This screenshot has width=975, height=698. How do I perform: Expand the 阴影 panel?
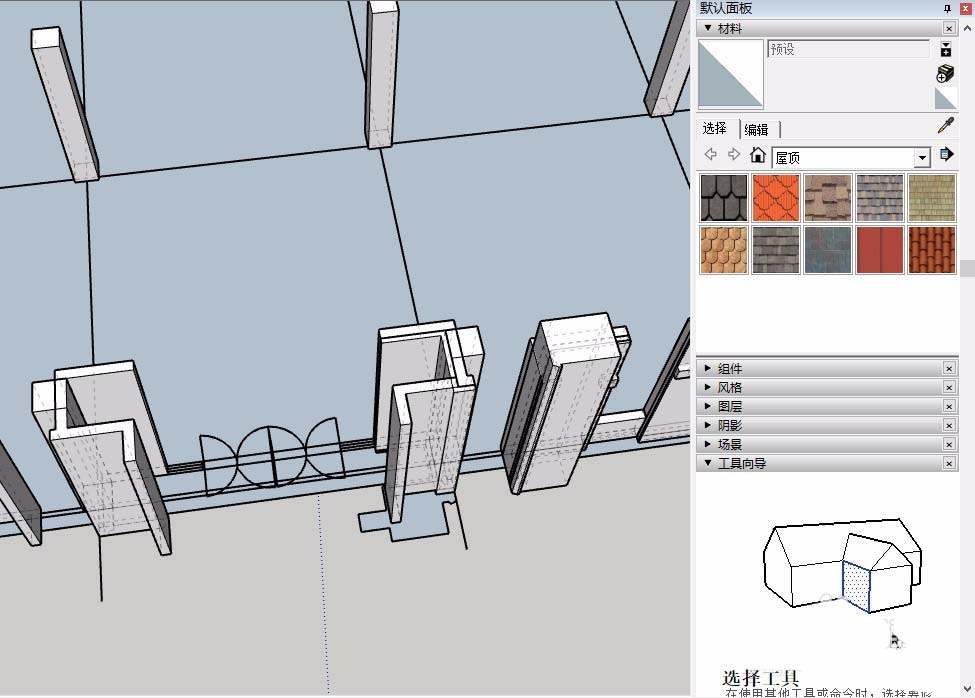709,426
